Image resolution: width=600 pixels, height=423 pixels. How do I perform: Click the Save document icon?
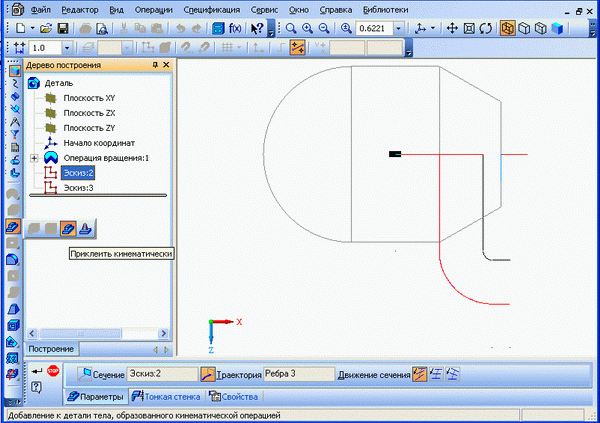(63, 29)
